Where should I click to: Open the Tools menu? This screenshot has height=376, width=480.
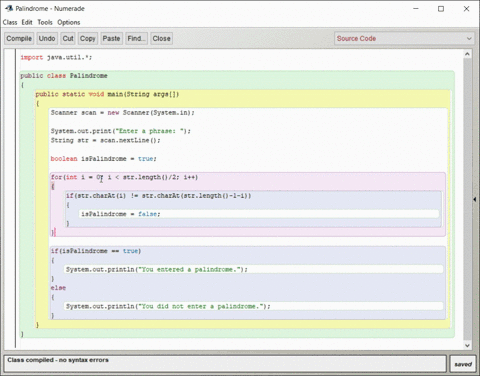(45, 22)
